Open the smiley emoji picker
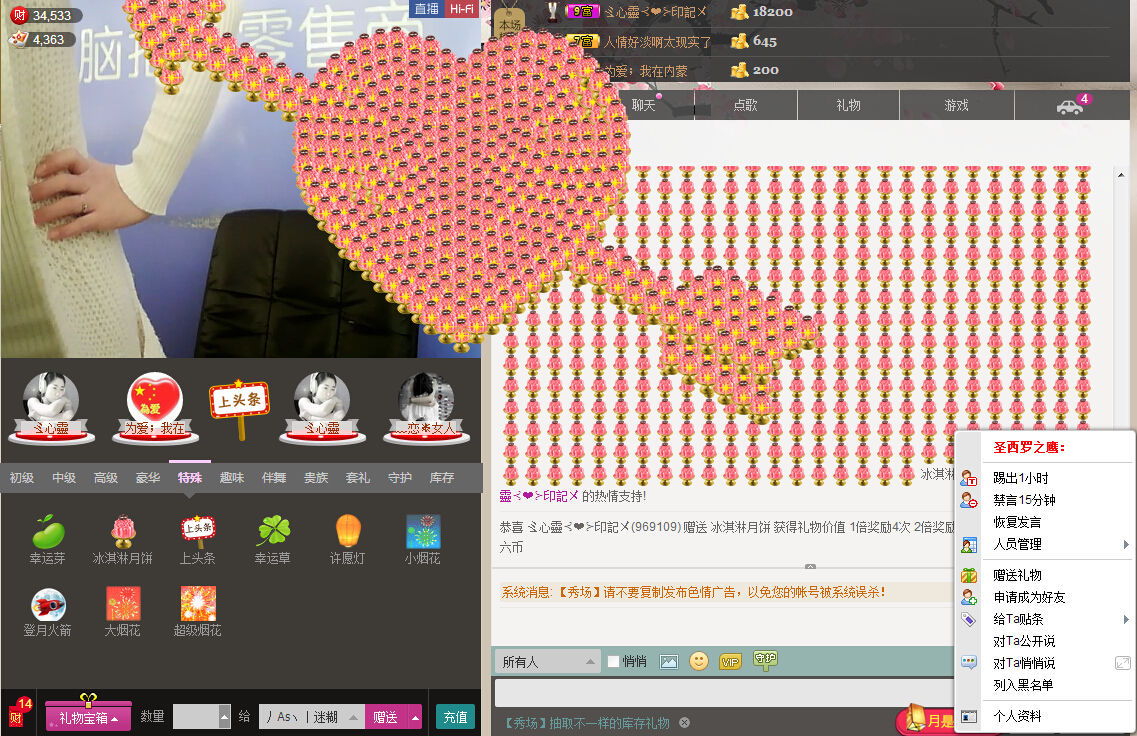Screen dimensions: 1137x736 [x=699, y=661]
